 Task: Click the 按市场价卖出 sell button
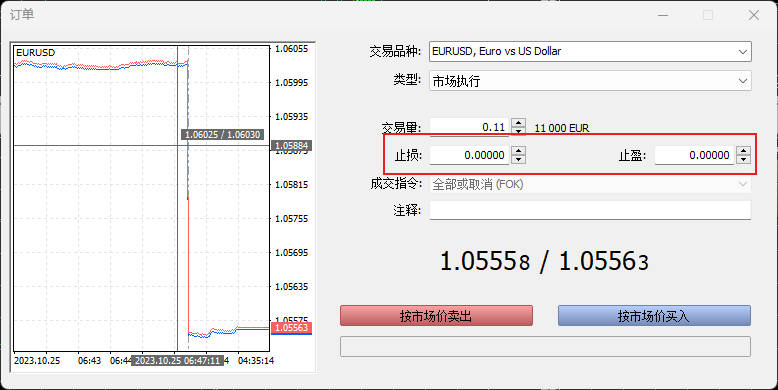[x=436, y=316]
